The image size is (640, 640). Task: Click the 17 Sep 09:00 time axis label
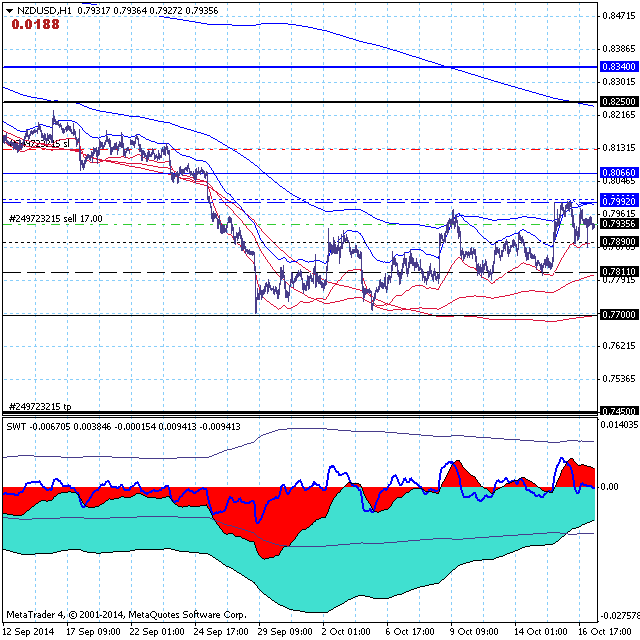(x=93, y=632)
